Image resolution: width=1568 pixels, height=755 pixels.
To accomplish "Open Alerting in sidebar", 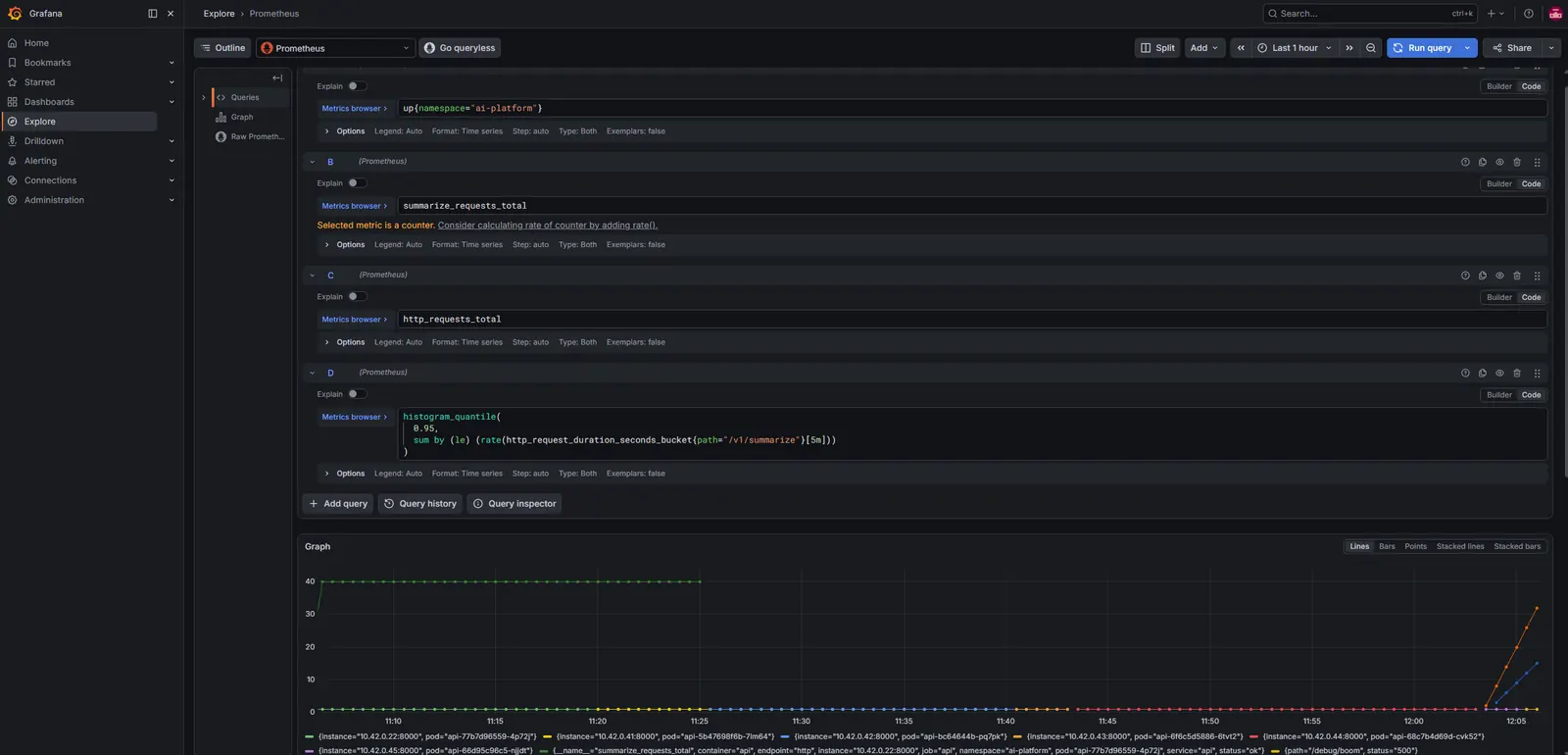I will (x=40, y=161).
